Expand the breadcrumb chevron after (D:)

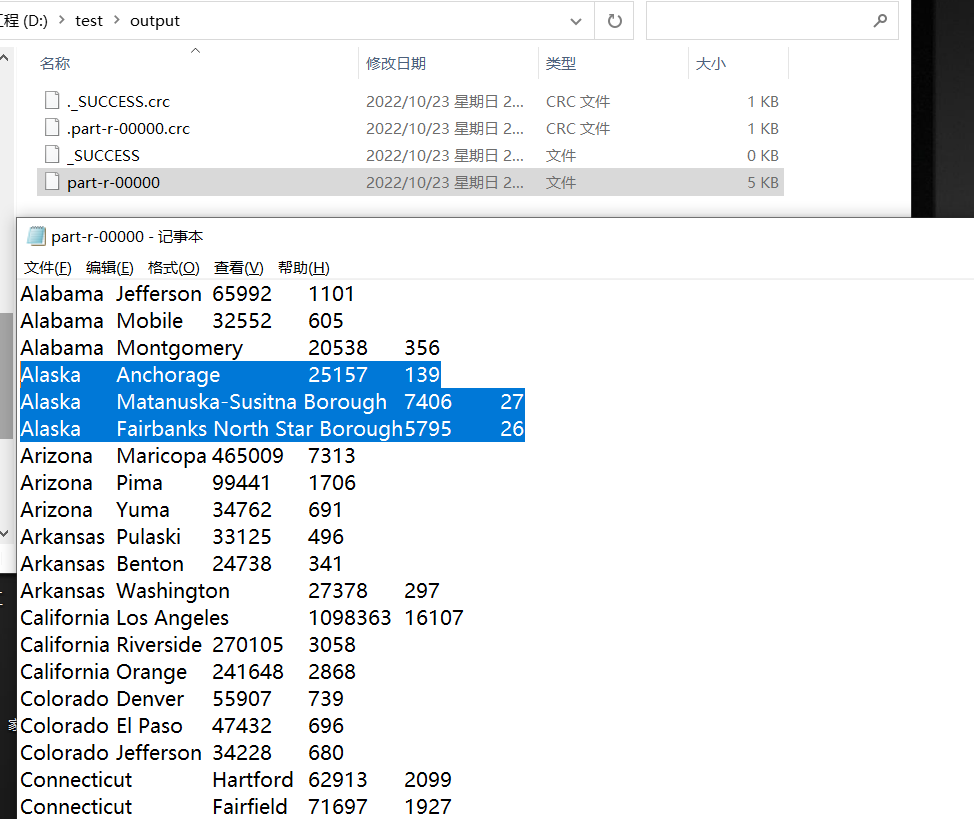[61, 21]
